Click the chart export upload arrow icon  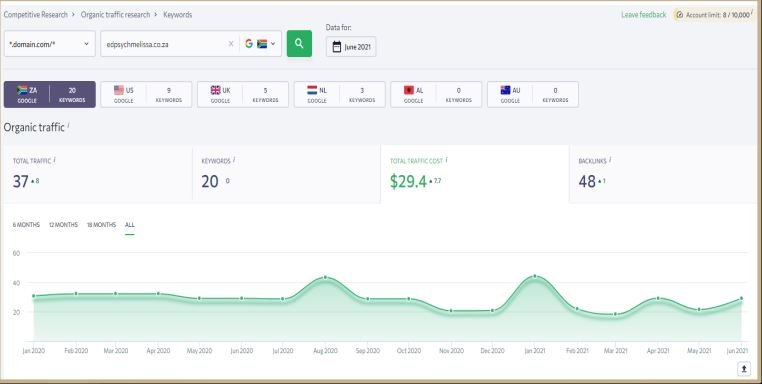click(x=744, y=369)
